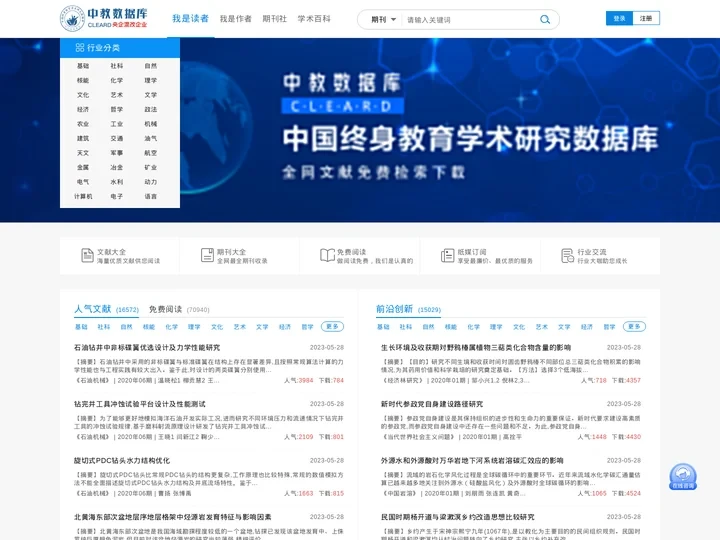This screenshot has height=540, width=720.
Task: Open article 民国时期杨开道与梁漱溟乡约改造思想比较研究
Action: 457,517
